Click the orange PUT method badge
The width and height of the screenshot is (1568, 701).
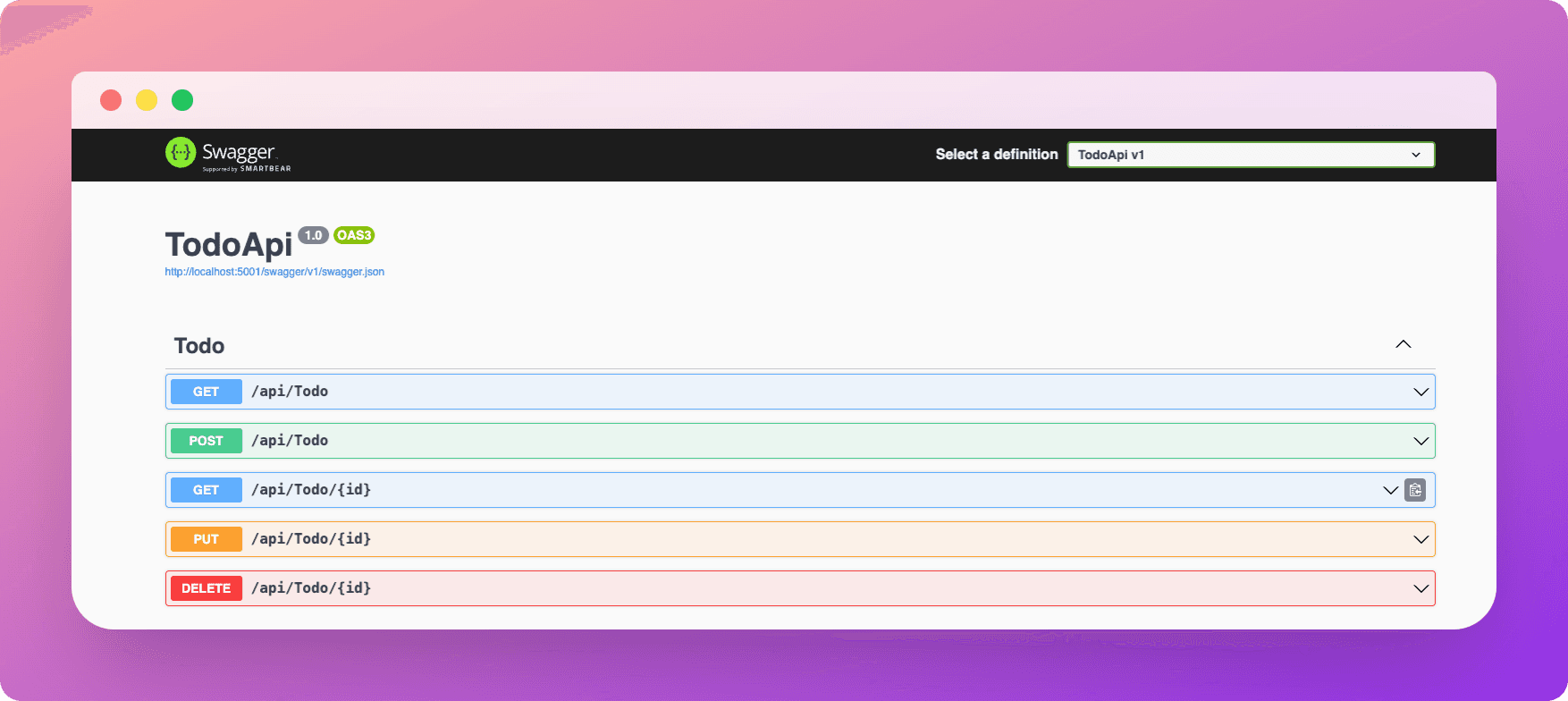click(x=207, y=539)
